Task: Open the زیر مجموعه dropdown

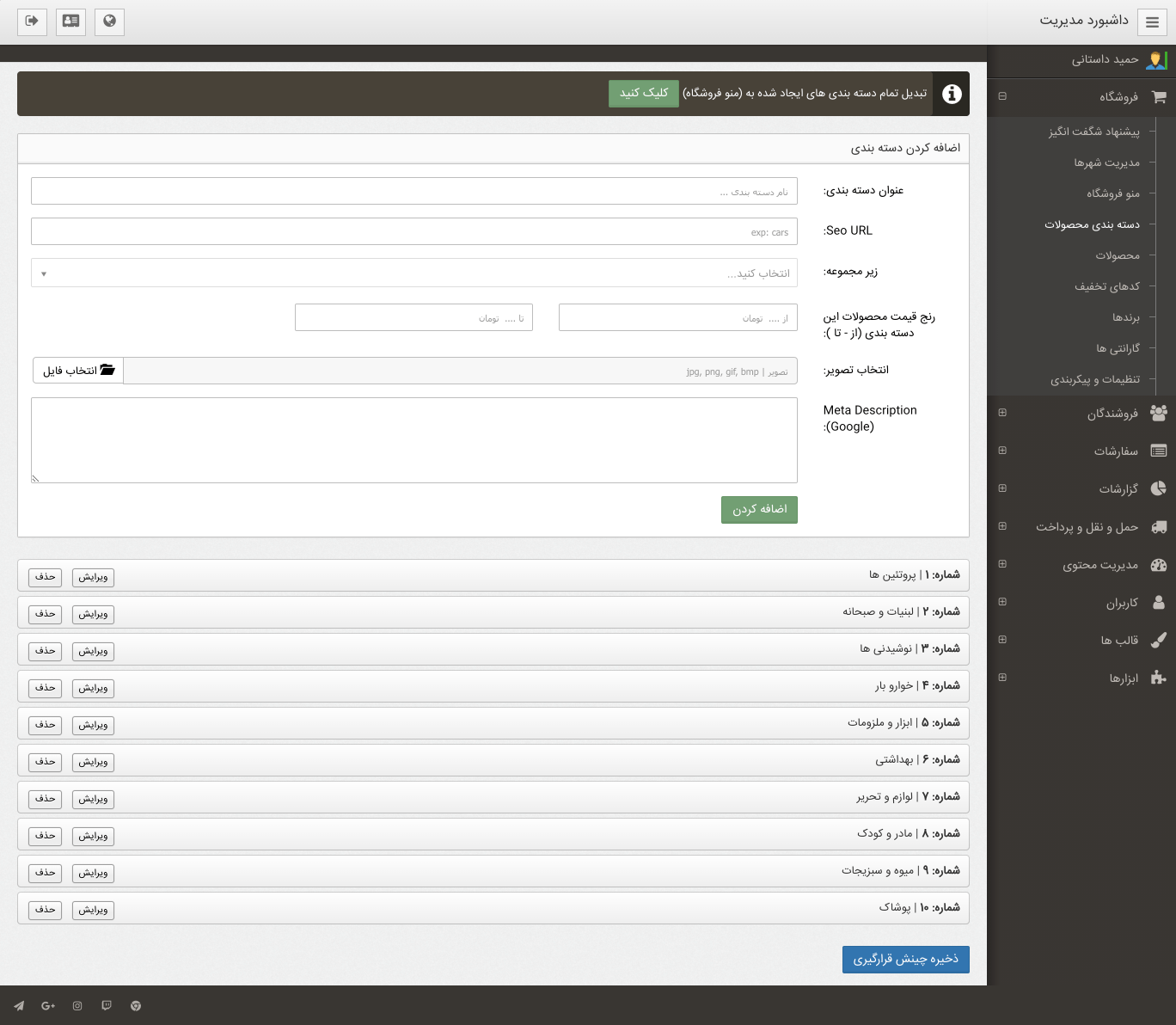Action: coord(413,273)
